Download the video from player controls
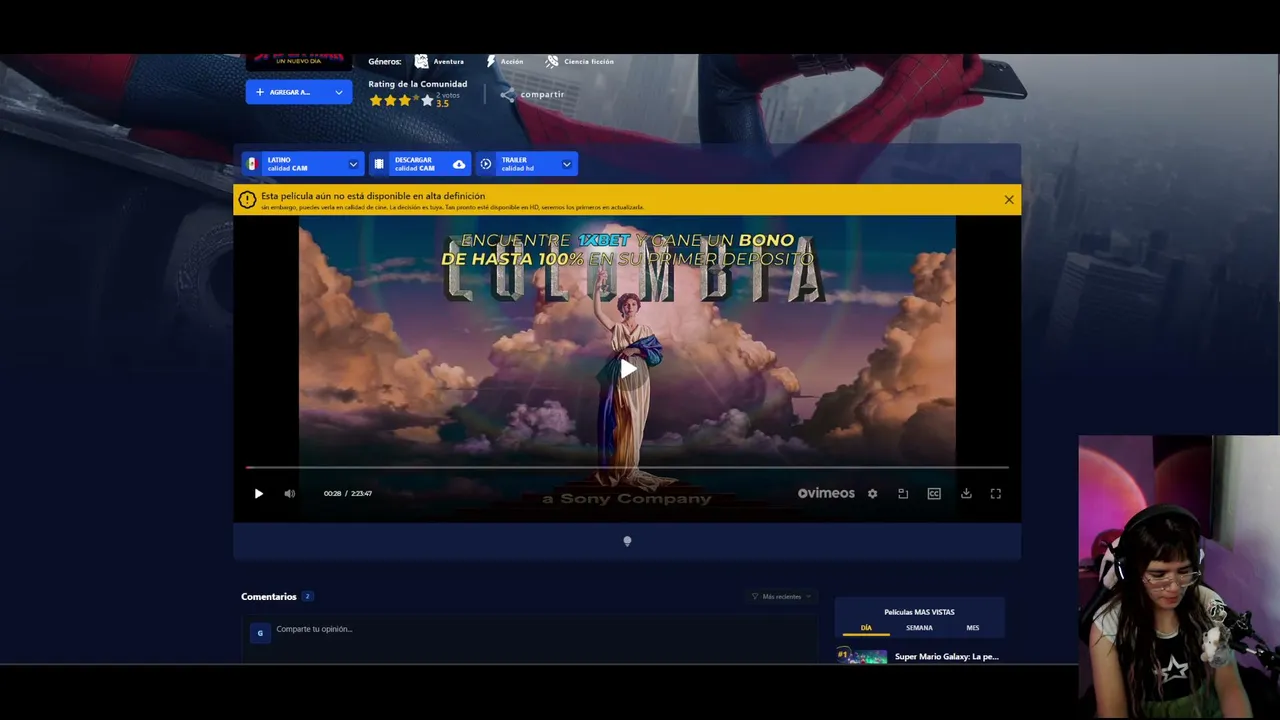 pos(966,493)
